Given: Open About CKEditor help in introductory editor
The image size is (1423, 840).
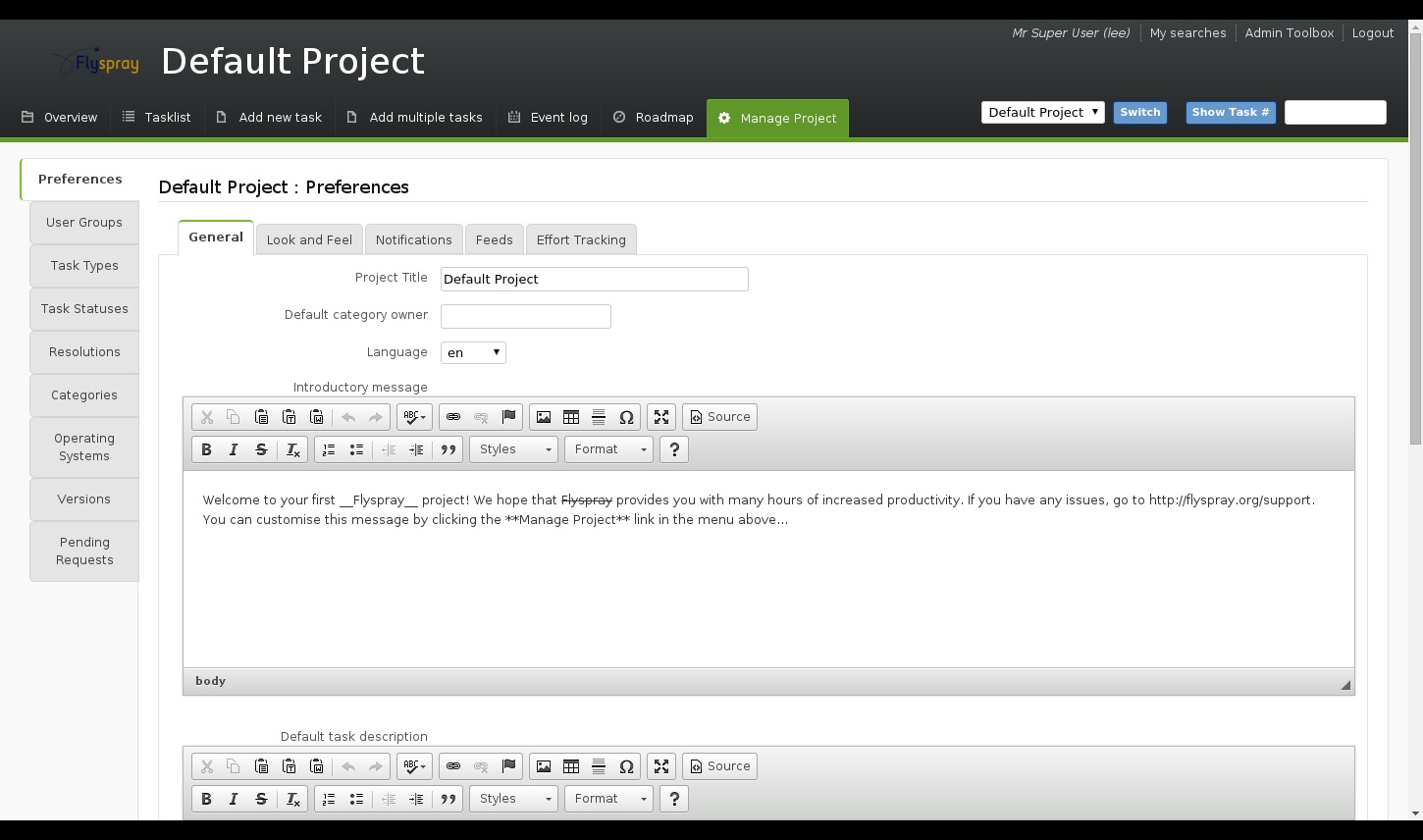Looking at the screenshot, I should click(x=674, y=449).
